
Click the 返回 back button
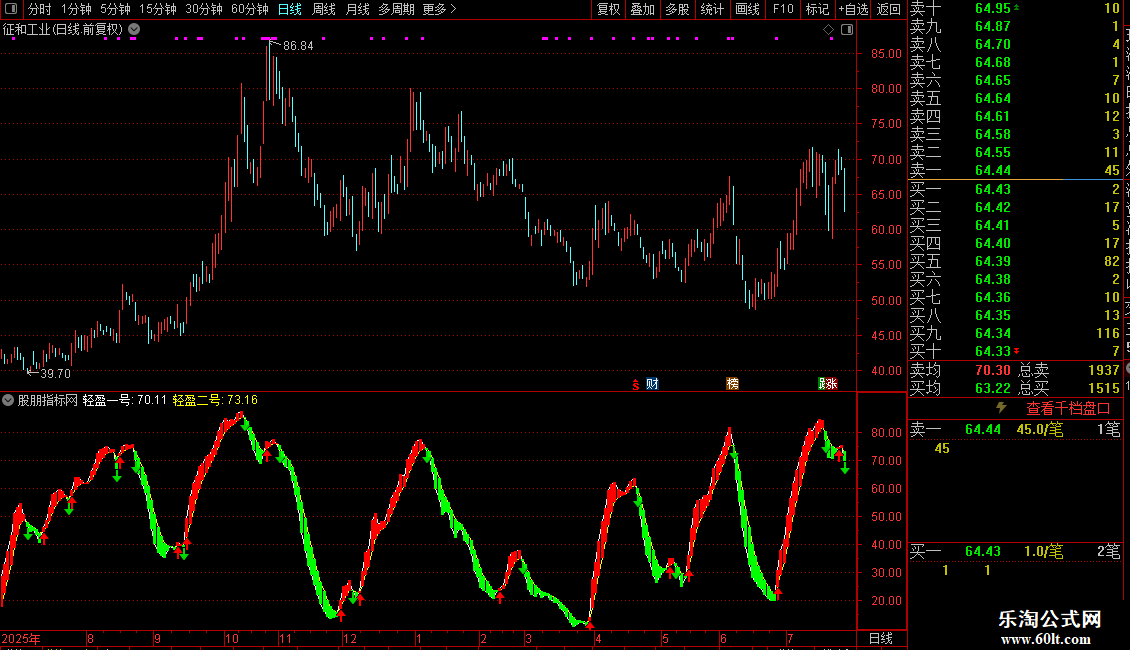tap(889, 9)
